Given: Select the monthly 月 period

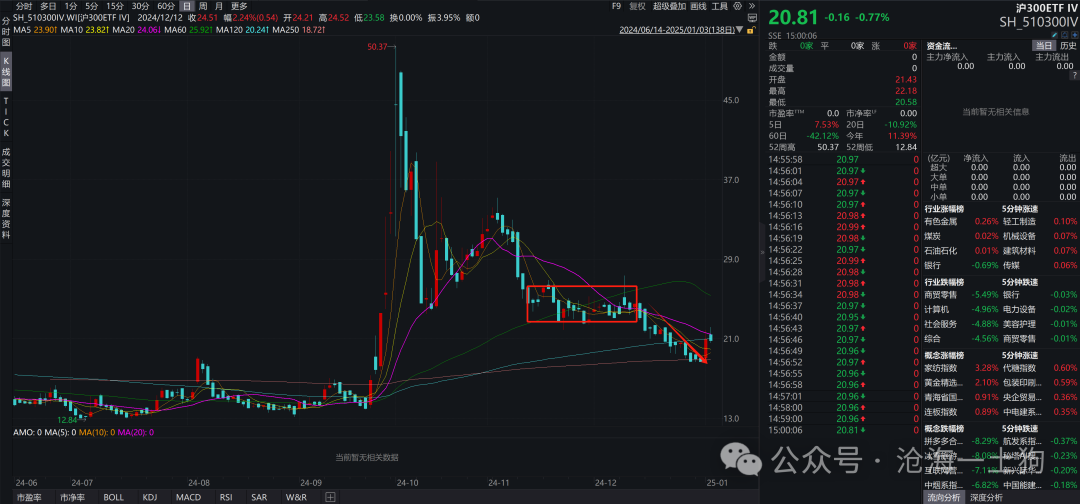Looking at the screenshot, I should [x=219, y=6].
